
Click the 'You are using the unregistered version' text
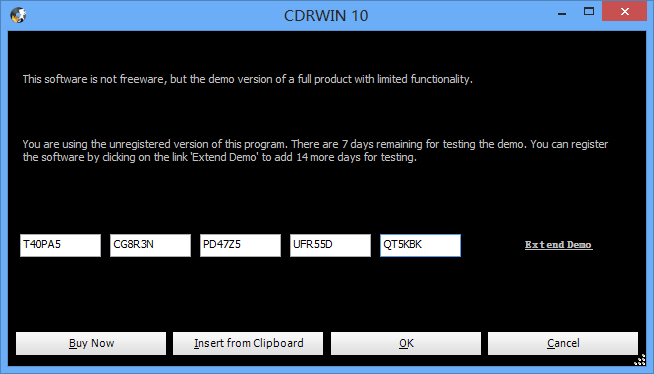click(315, 151)
